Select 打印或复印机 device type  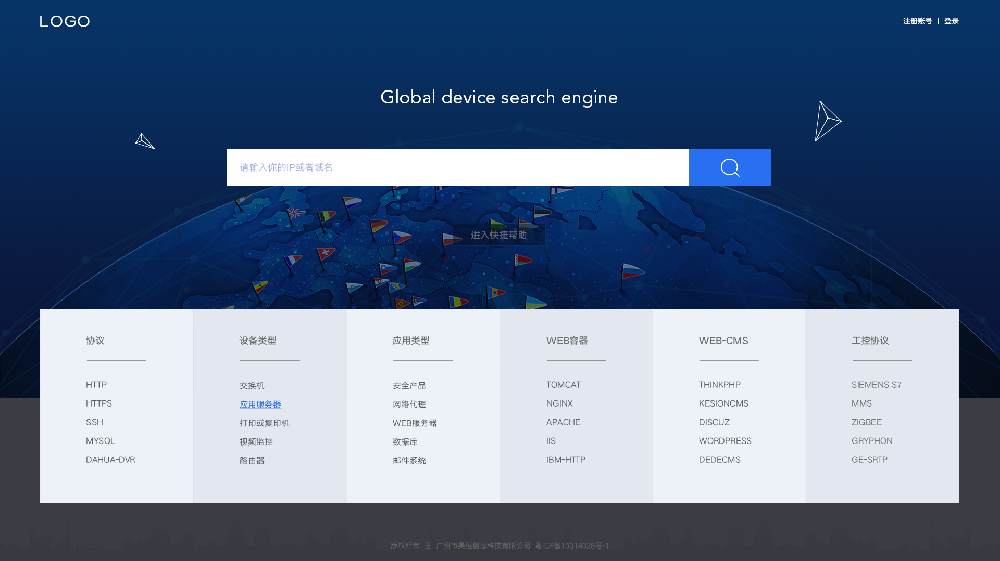point(265,423)
